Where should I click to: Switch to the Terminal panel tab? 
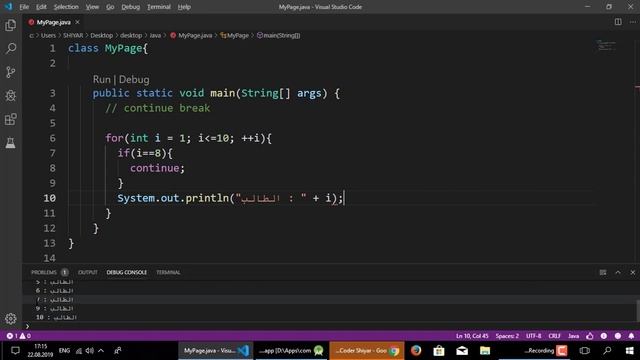(x=168, y=272)
